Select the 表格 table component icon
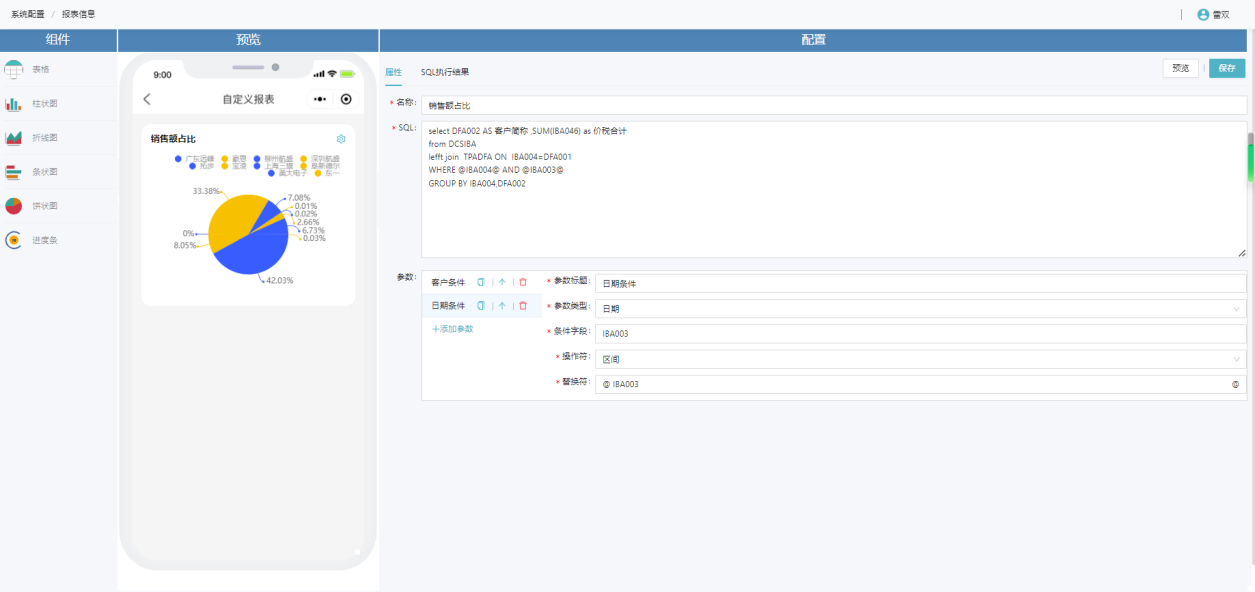This screenshot has width=1255, height=592. point(13,69)
